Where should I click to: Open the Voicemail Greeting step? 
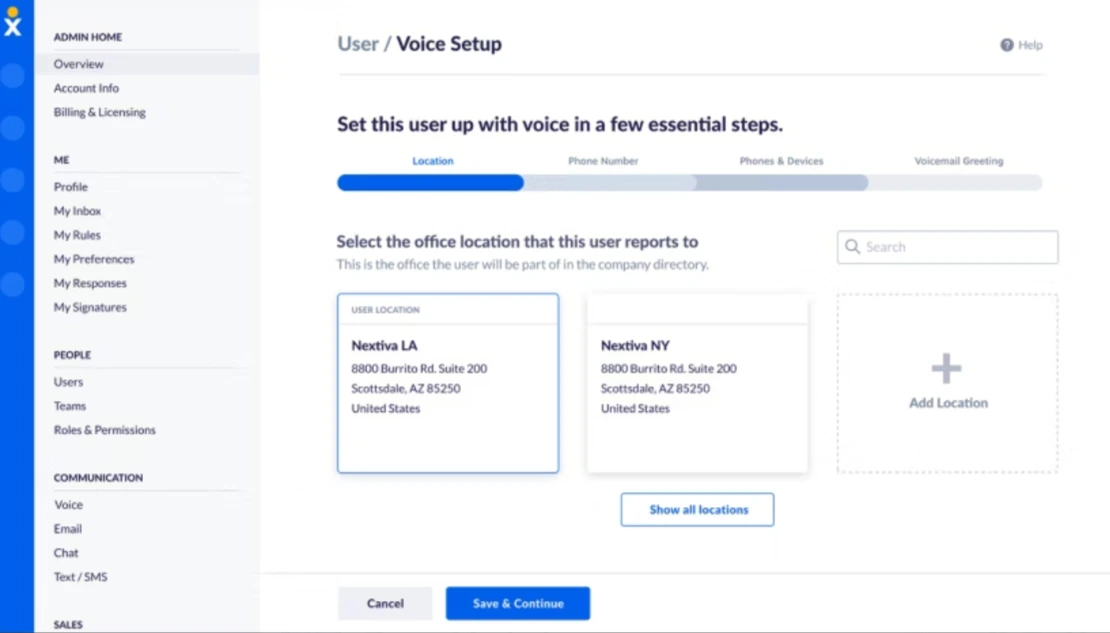point(958,160)
